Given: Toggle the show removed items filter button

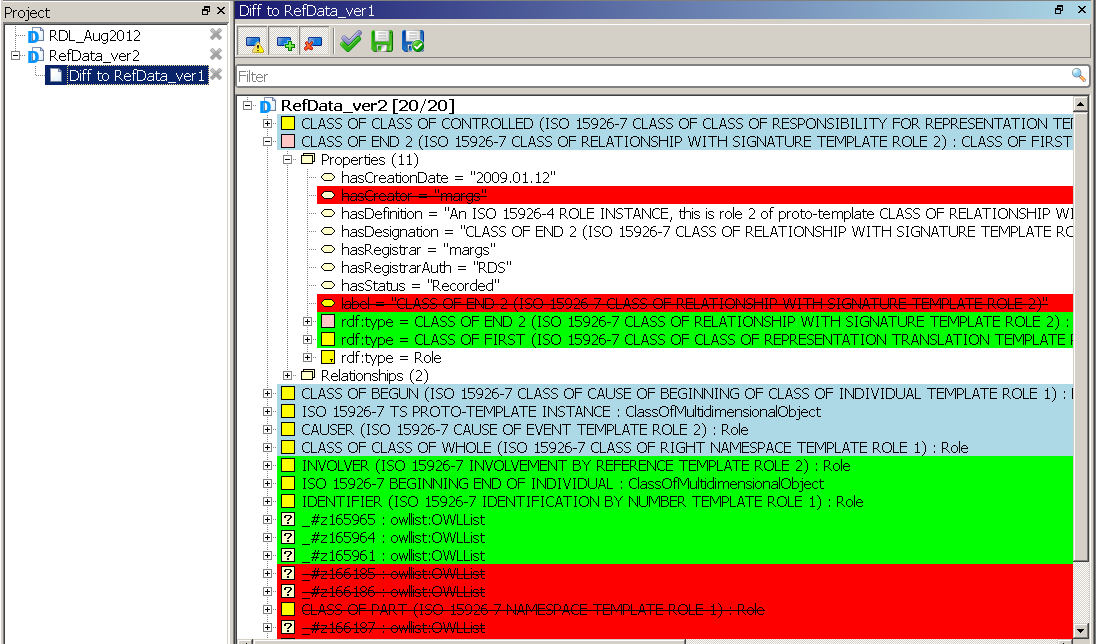Looking at the screenshot, I should pos(312,43).
